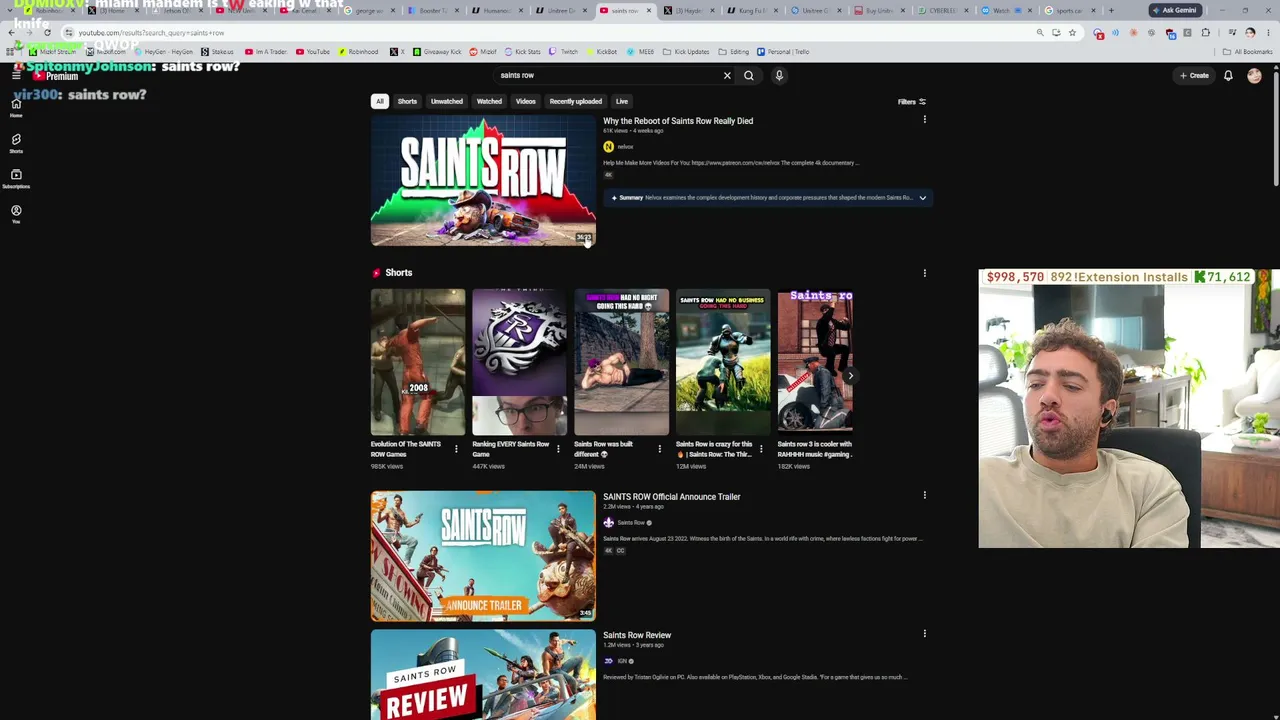Open the Ask Gemini button

(1174, 10)
